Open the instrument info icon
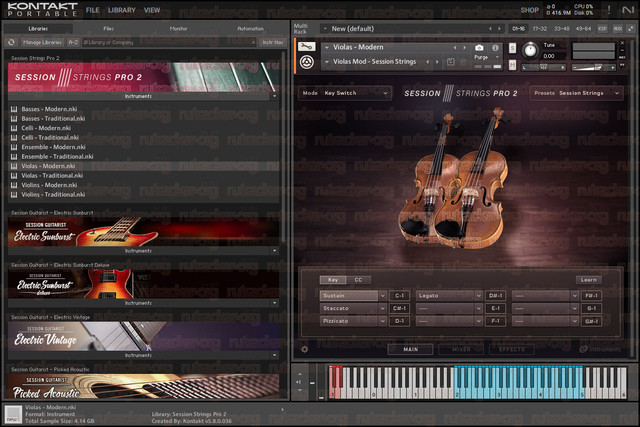The width and height of the screenshot is (640, 427). (495, 47)
